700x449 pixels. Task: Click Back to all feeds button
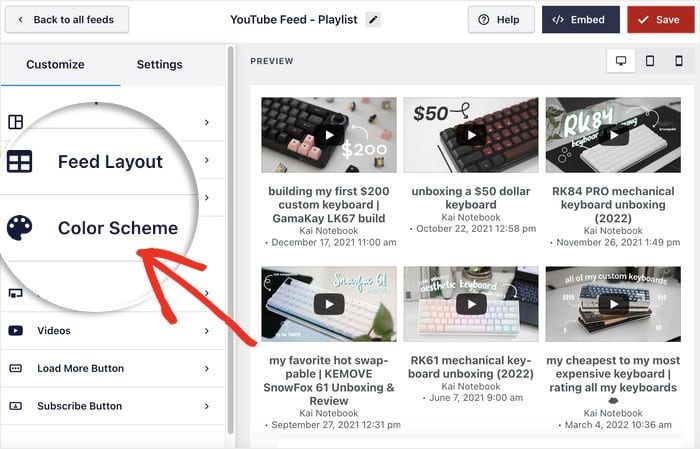[x=66, y=19]
